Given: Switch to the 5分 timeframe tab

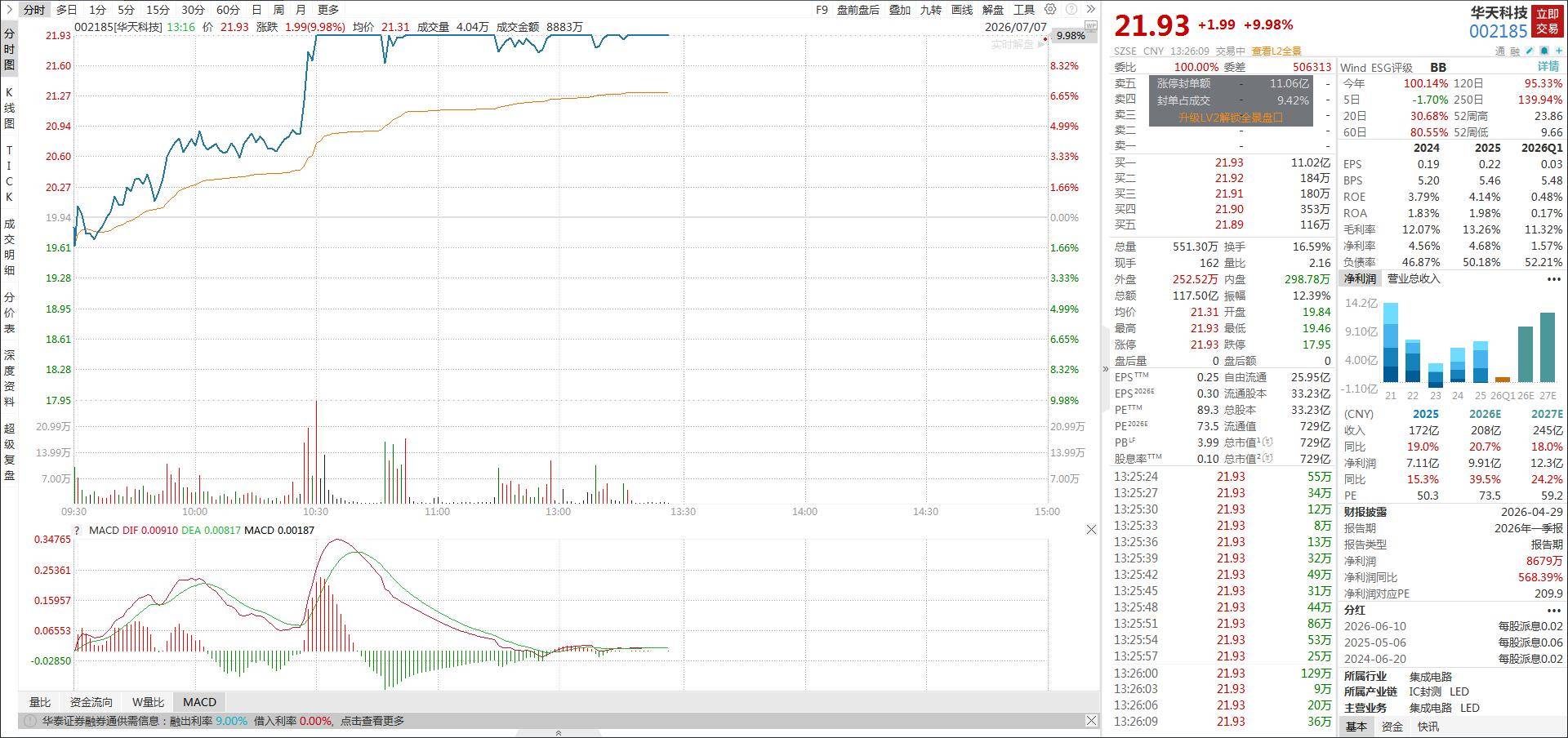Looking at the screenshot, I should (126, 10).
